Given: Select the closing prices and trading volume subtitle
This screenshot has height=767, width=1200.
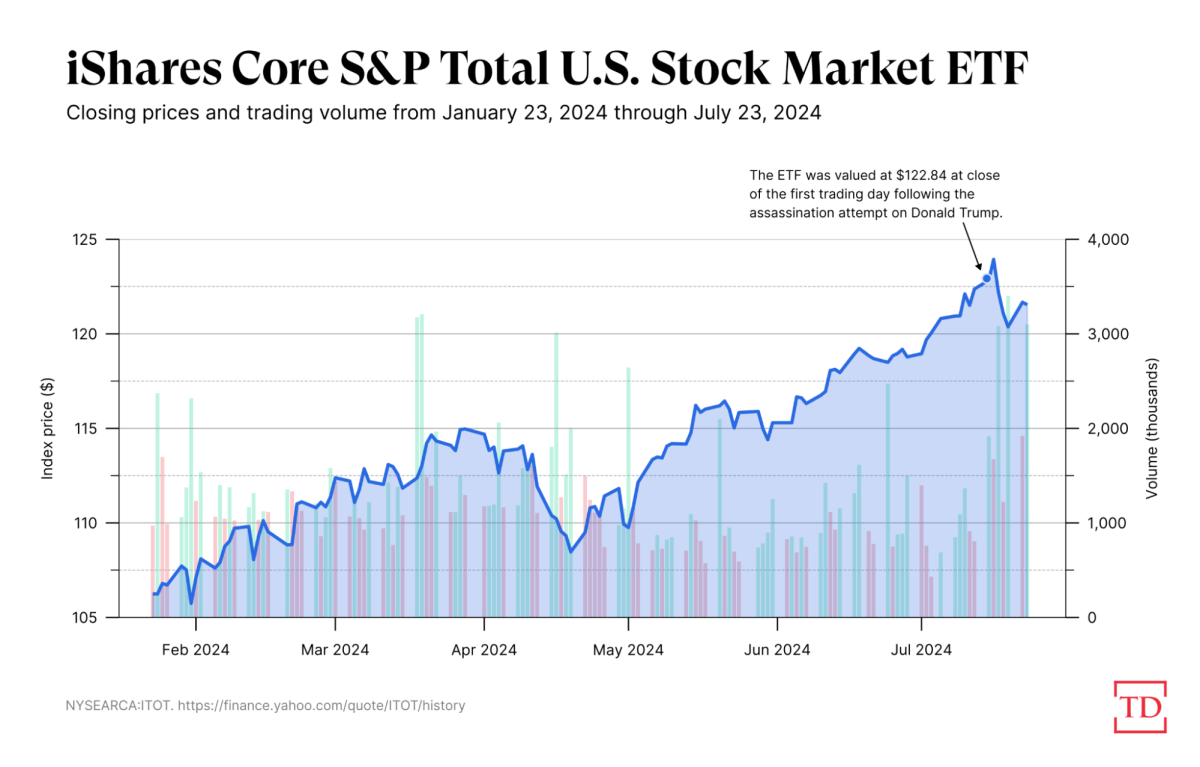Looking at the screenshot, I should [443, 113].
